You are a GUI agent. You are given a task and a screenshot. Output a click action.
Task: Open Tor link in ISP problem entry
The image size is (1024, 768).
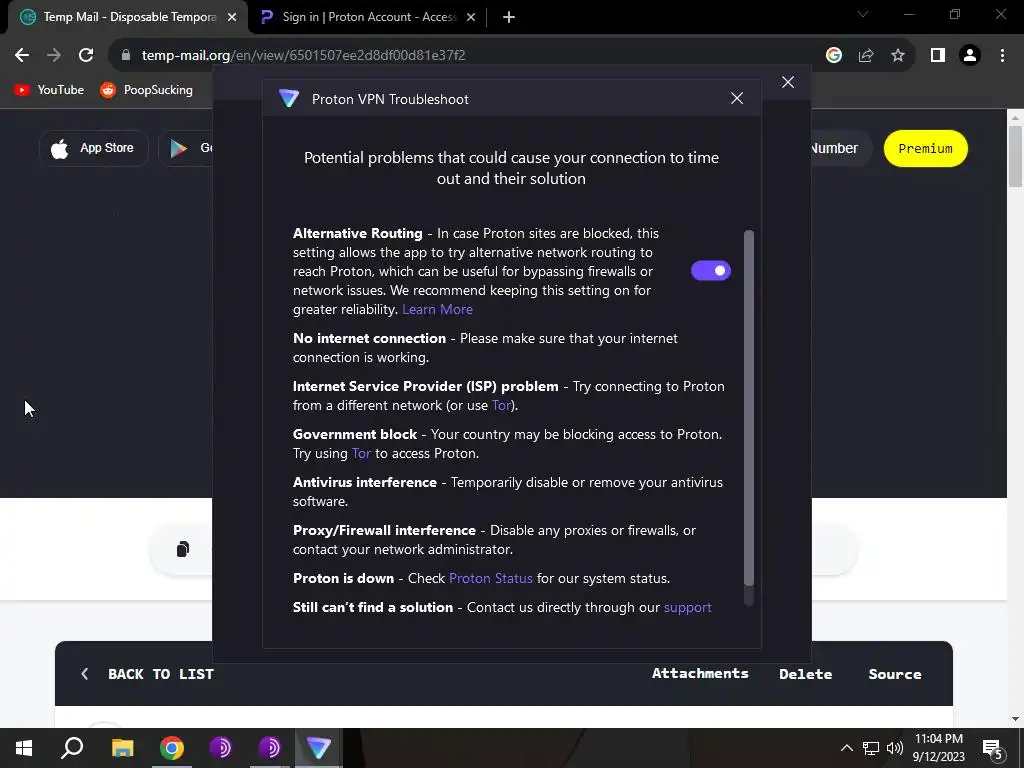point(501,406)
